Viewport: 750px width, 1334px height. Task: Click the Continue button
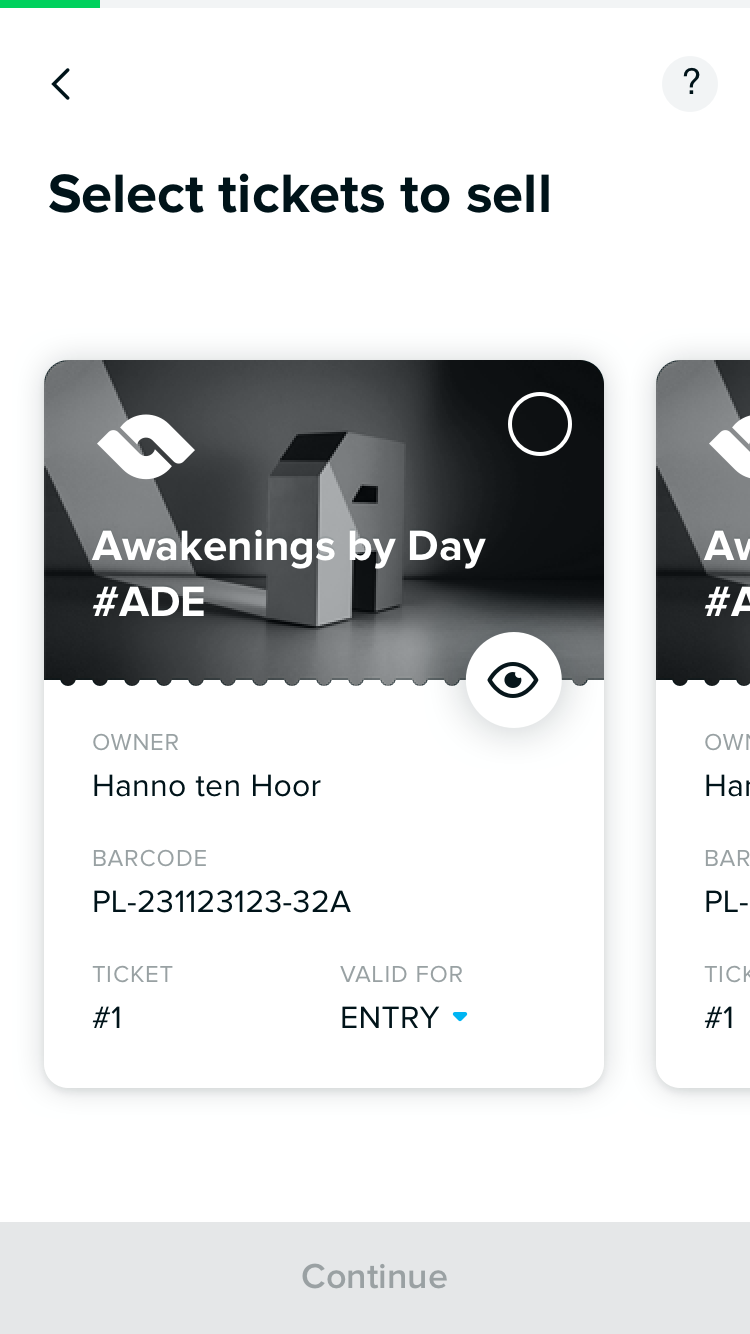tap(375, 1277)
